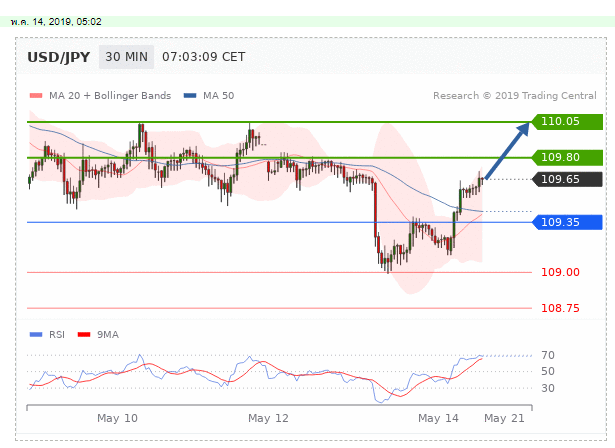Click the red 9MA legend swatch
615x448 pixels.
pyautogui.click(x=84, y=335)
